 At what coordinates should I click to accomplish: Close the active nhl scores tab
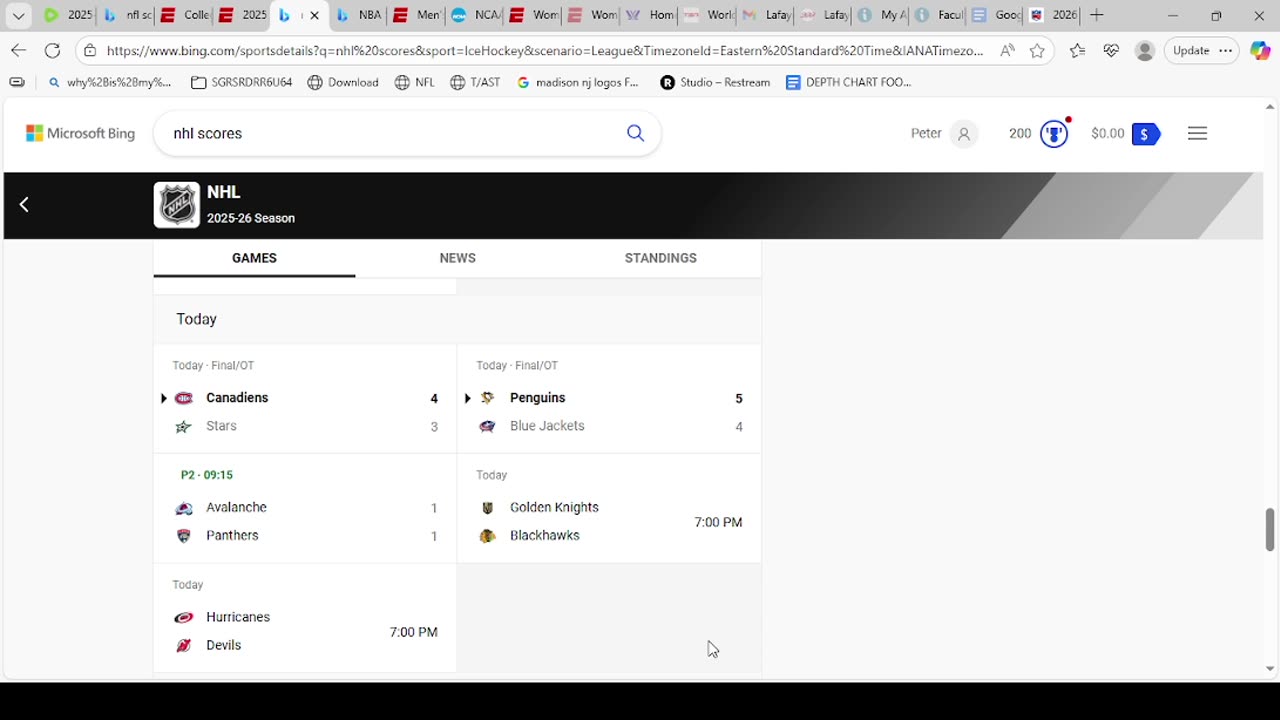[314, 15]
